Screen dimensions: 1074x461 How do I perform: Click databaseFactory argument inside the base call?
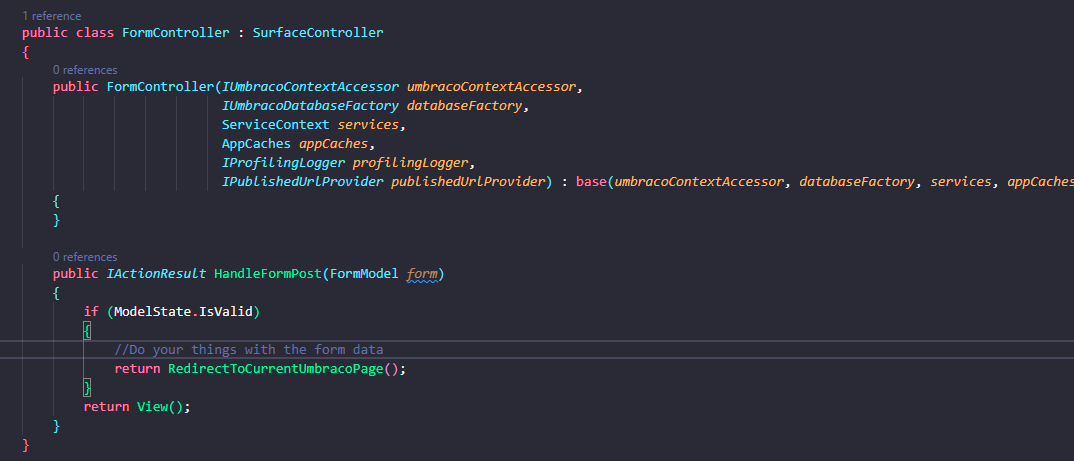pos(856,182)
